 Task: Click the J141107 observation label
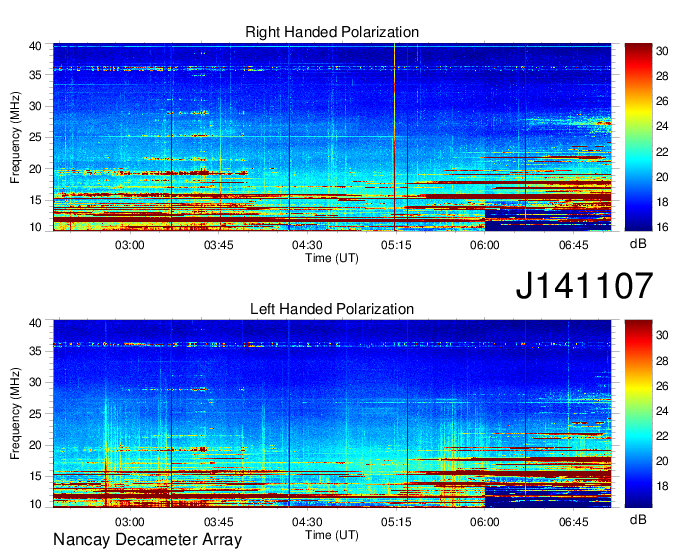[x=584, y=285]
